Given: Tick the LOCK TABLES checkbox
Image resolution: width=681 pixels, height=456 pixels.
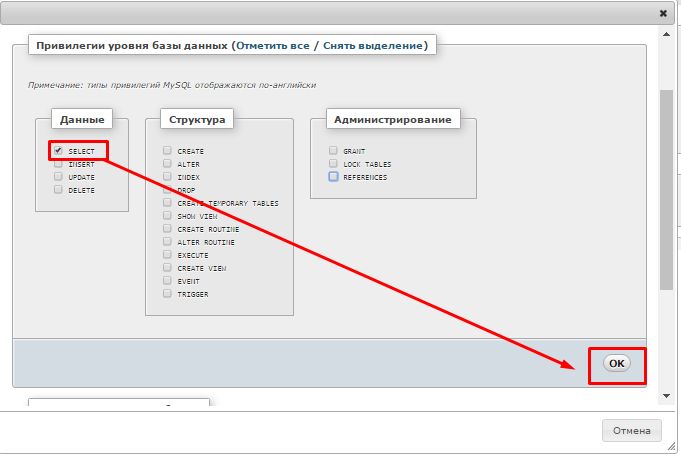Looking at the screenshot, I should pyautogui.click(x=333, y=164).
